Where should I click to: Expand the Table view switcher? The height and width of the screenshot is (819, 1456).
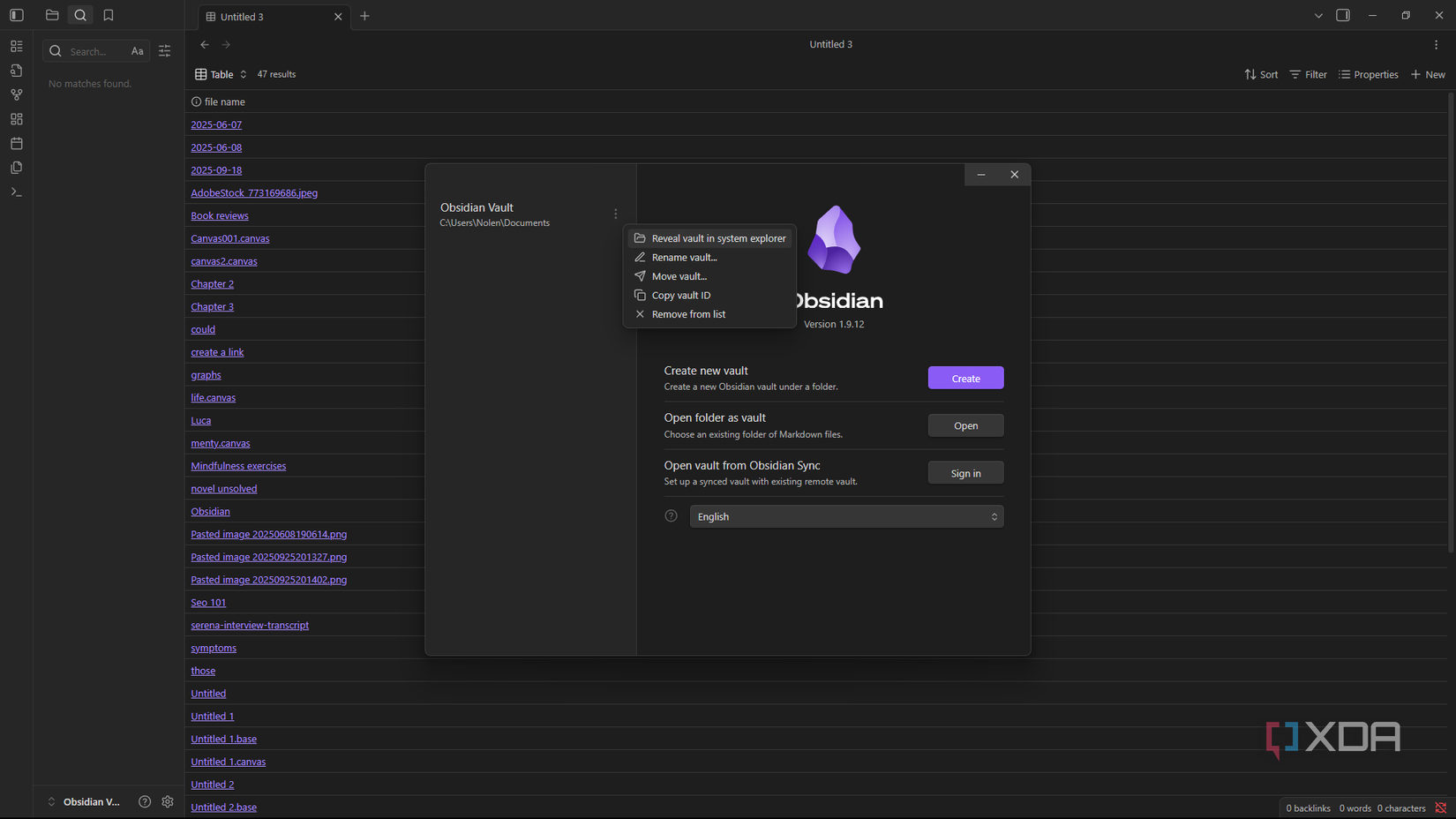tap(221, 74)
